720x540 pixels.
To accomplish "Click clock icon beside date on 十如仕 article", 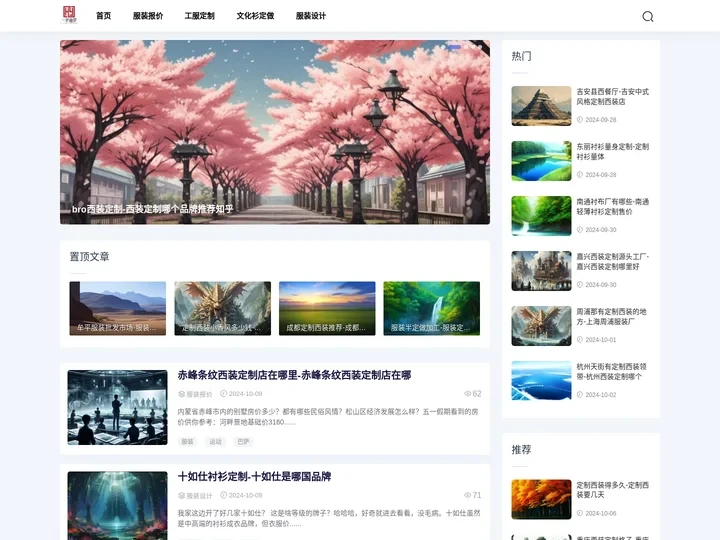I will [x=224, y=495].
